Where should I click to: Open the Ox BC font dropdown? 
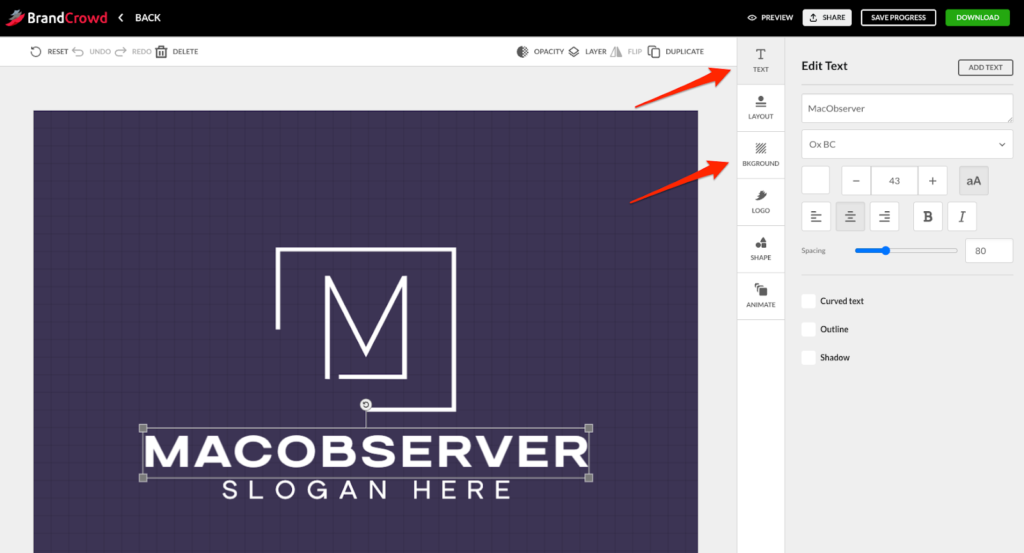907,144
